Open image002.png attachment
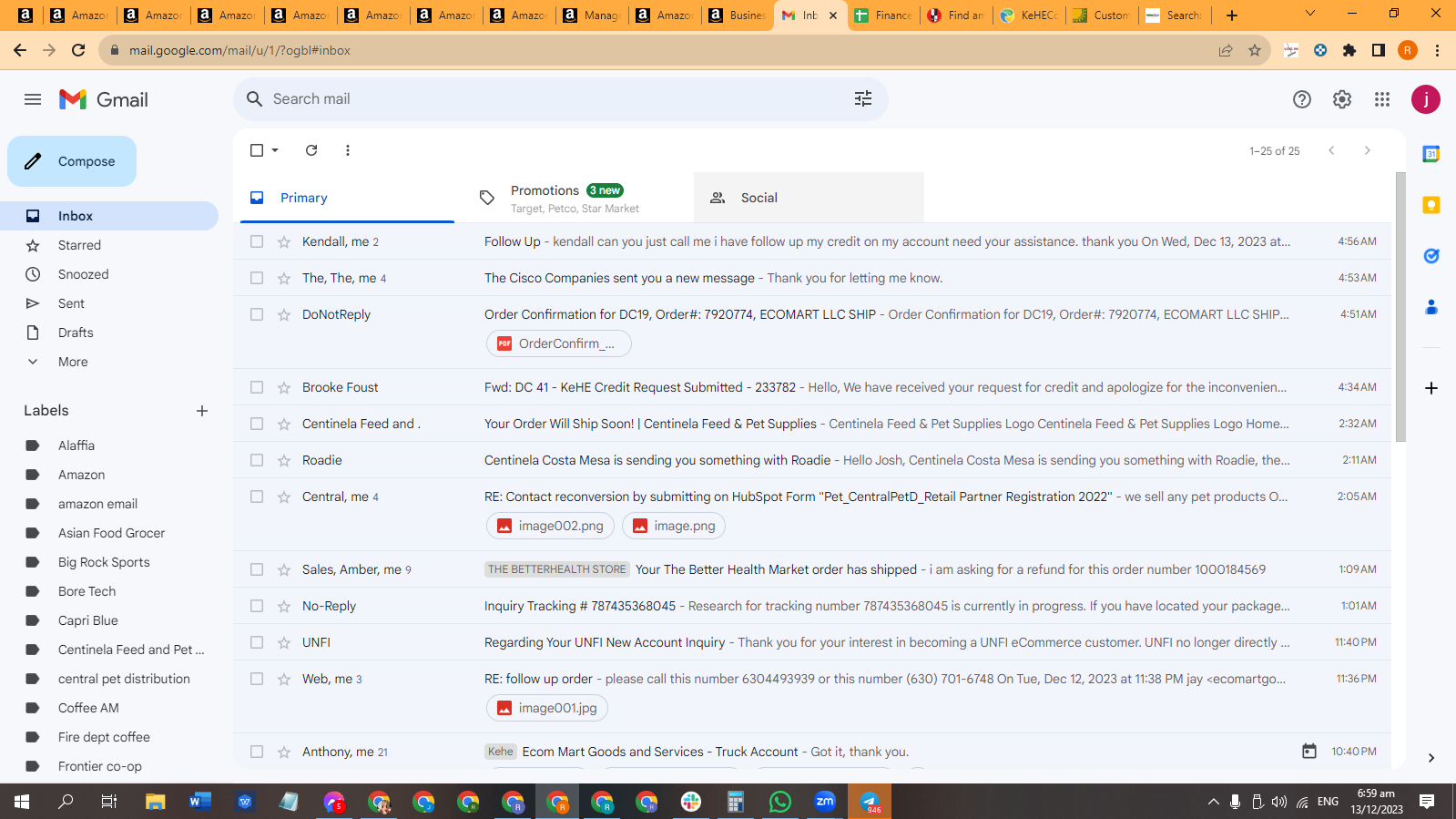 550,526
